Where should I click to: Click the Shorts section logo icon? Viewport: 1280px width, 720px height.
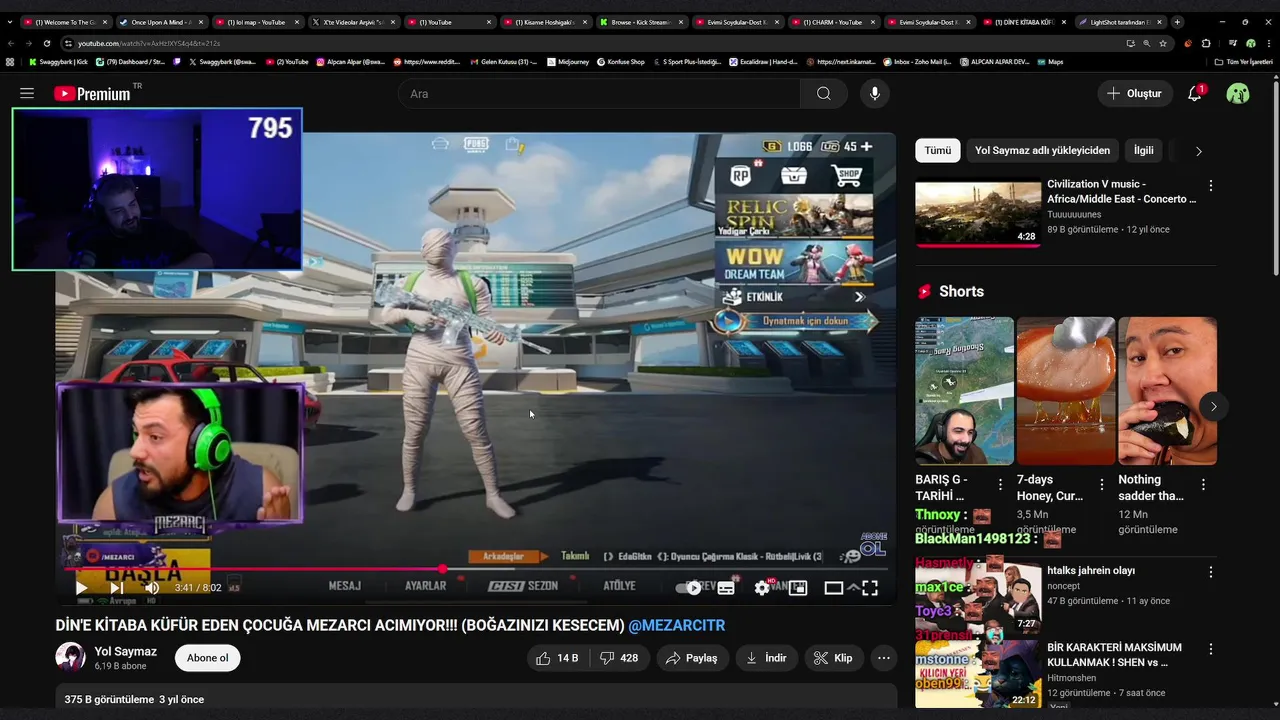(x=925, y=291)
